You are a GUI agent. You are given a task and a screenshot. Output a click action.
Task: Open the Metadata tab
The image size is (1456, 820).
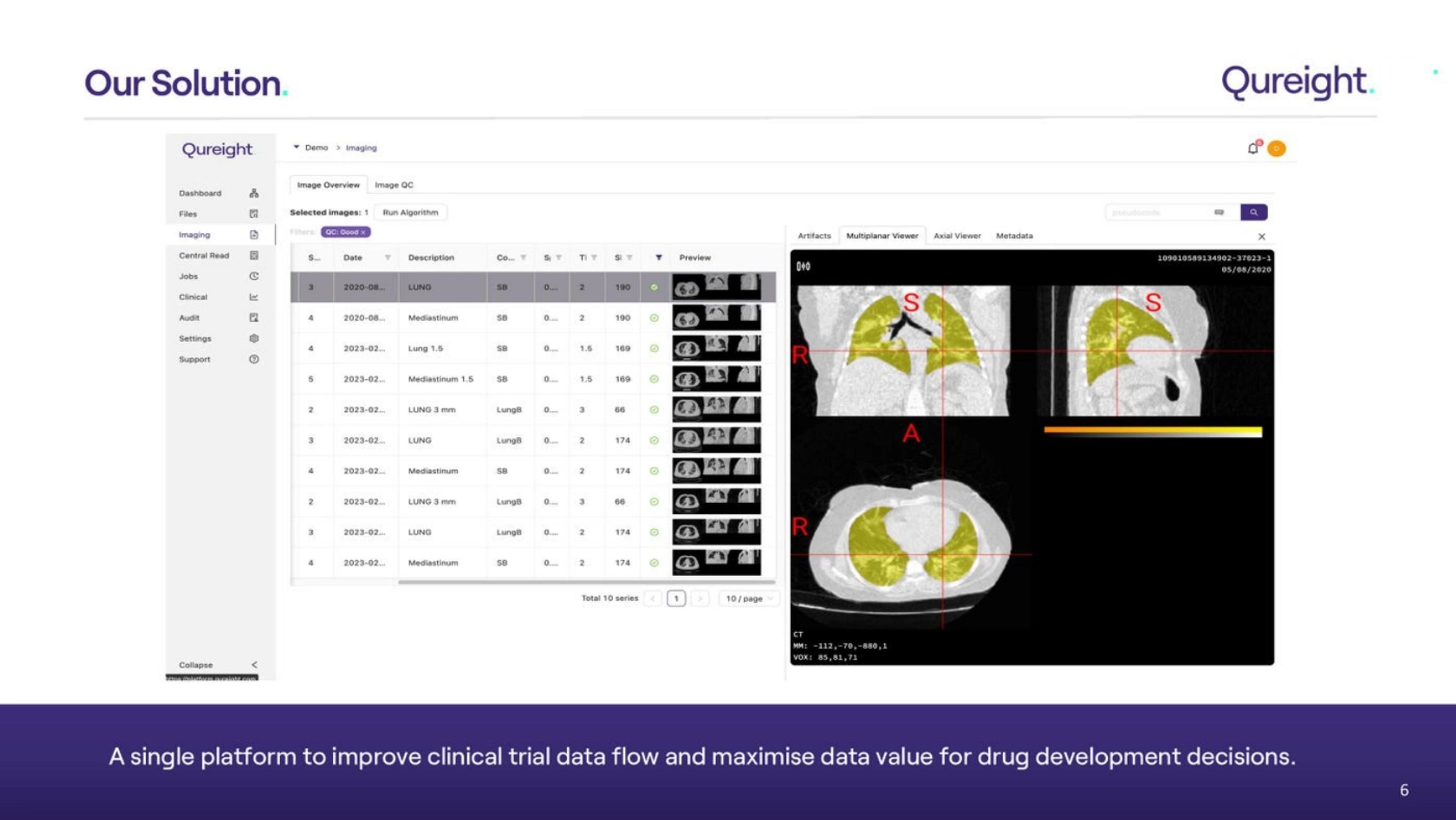point(1014,236)
